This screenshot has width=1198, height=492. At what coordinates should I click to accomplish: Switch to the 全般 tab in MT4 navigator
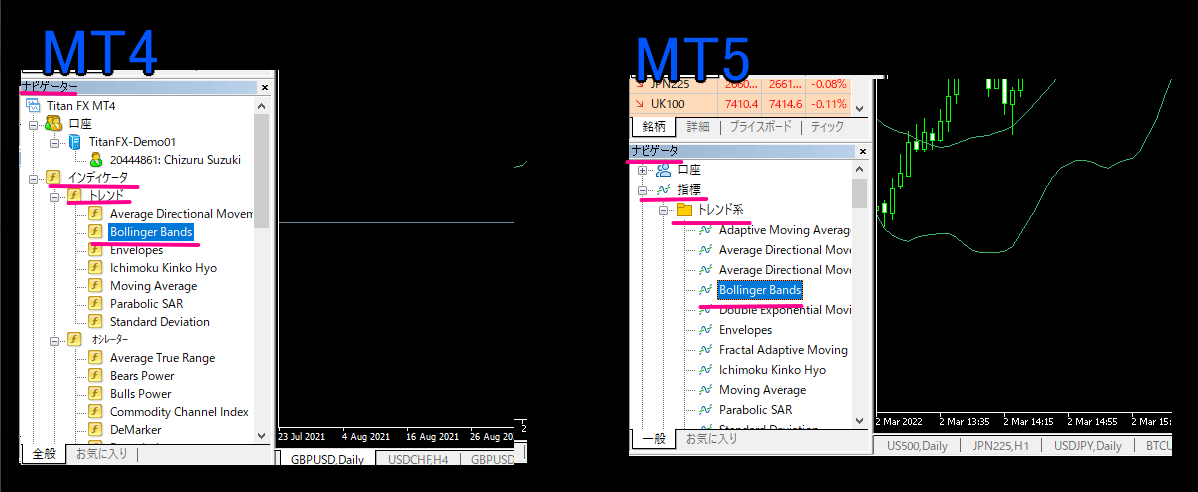44,454
